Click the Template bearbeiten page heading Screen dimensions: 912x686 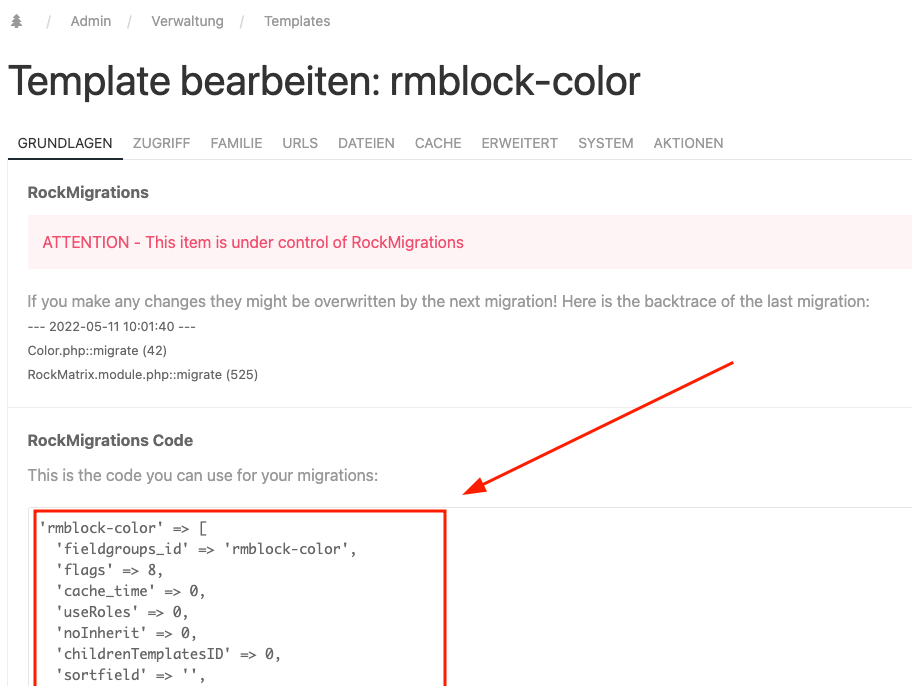[x=324, y=81]
